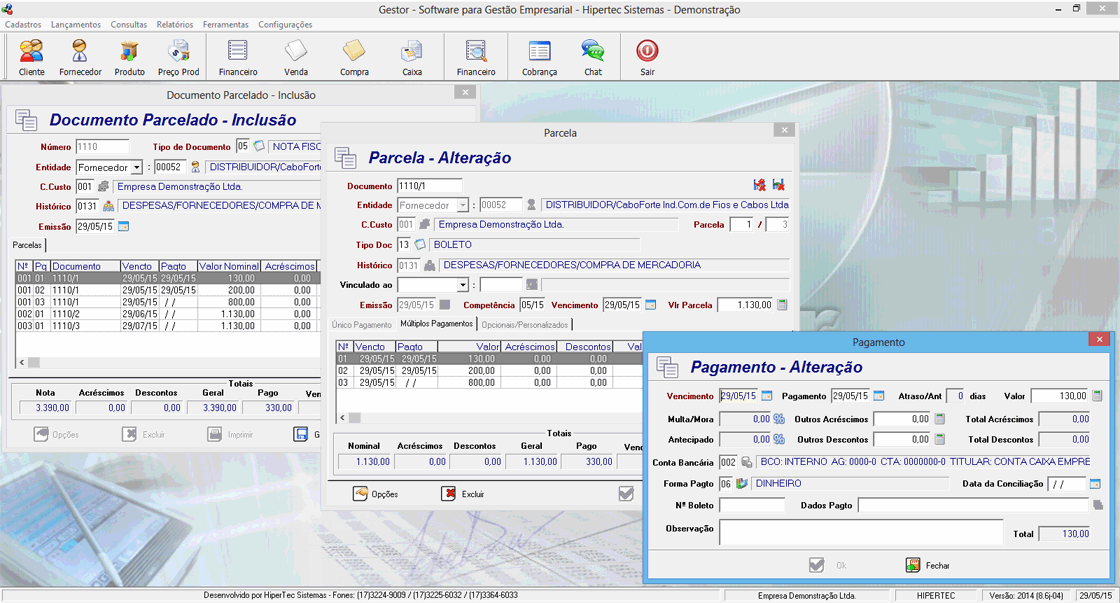Open the Cadastros menu
The width and height of the screenshot is (1120, 603).
23,24
